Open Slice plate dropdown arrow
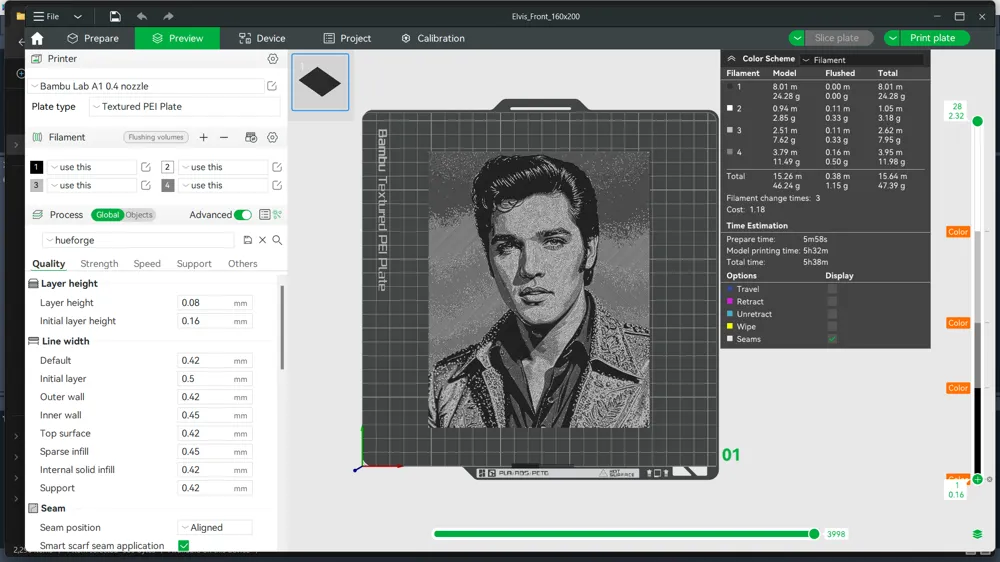This screenshot has width=1000, height=562. 797,38
